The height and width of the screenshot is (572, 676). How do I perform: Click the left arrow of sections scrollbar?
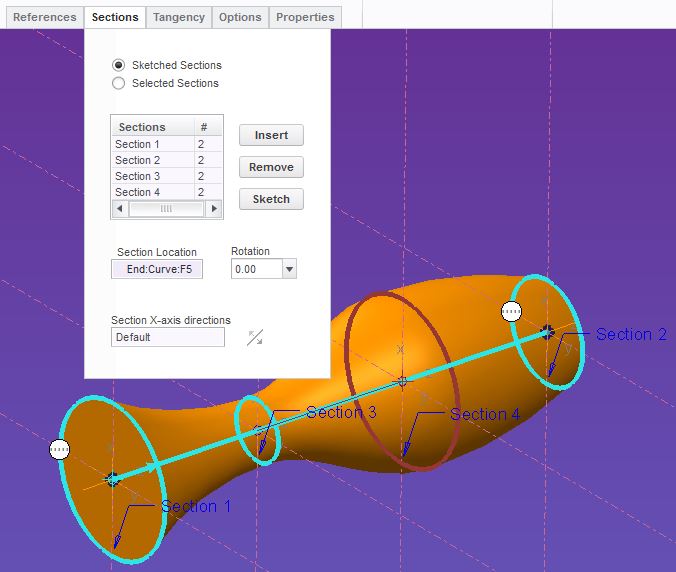(x=120, y=209)
